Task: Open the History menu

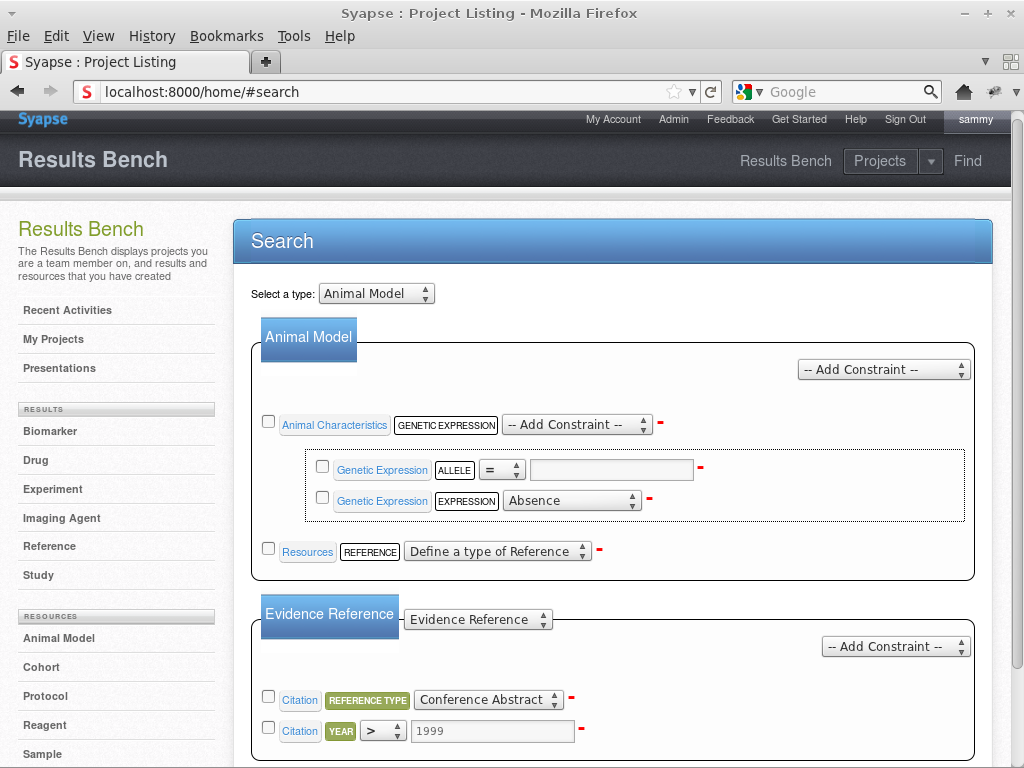Action: click(x=152, y=36)
